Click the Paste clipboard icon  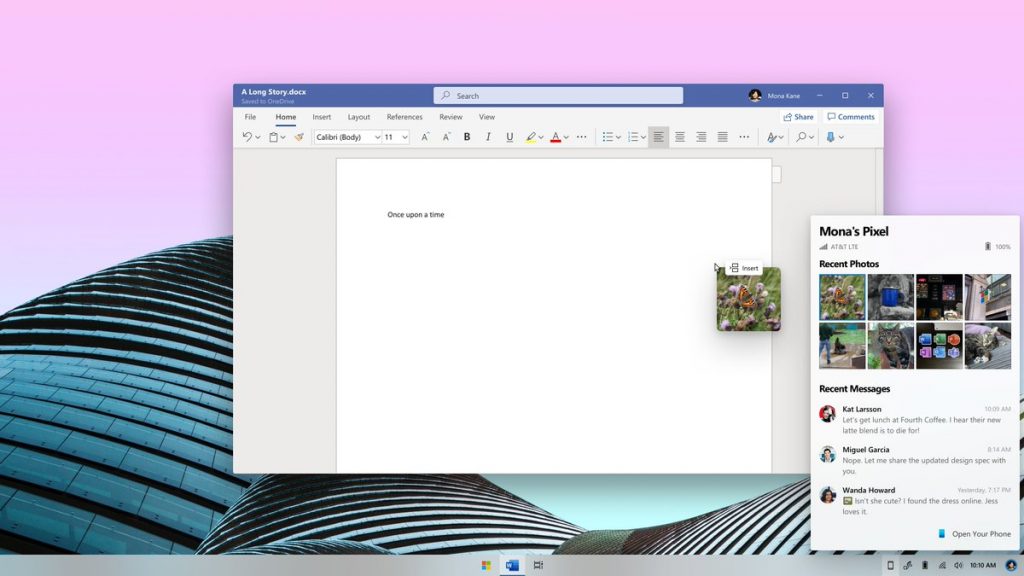coord(274,136)
